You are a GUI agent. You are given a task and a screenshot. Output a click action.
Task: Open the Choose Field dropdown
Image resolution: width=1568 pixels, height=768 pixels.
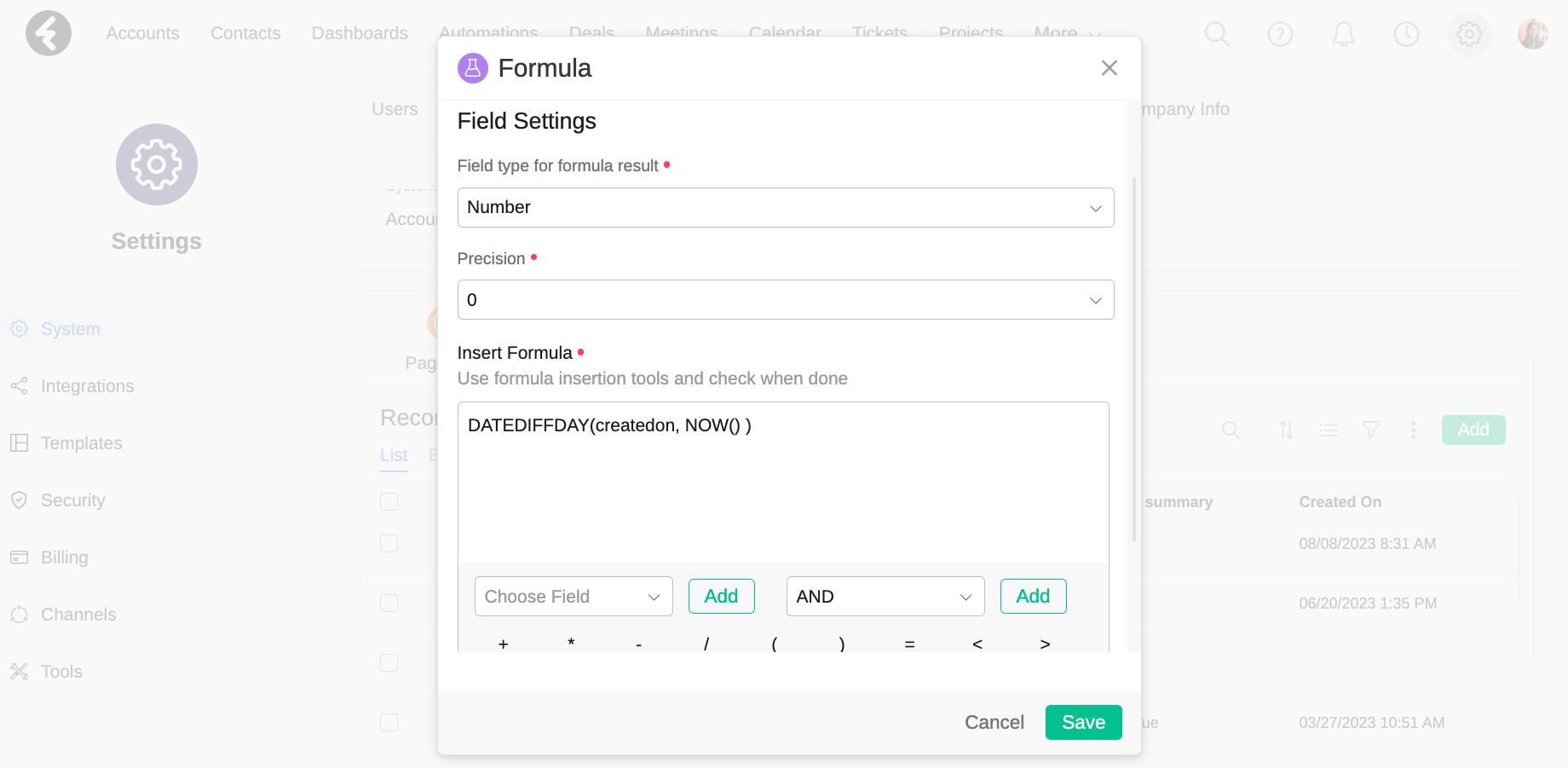point(574,597)
